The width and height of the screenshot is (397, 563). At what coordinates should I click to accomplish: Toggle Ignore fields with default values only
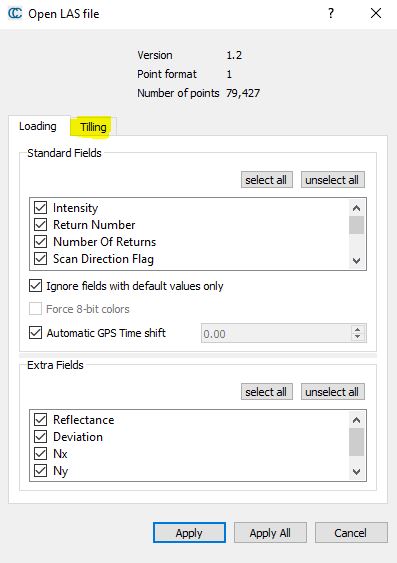35,286
